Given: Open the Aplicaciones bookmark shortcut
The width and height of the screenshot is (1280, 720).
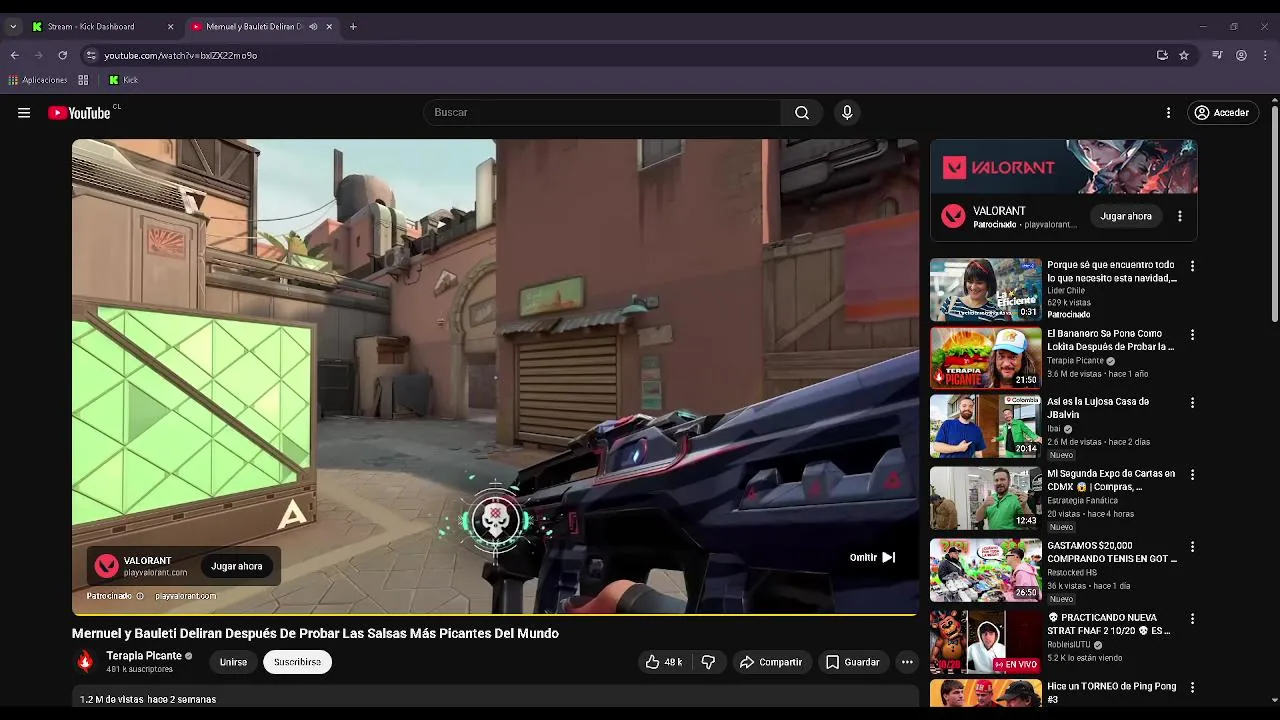Looking at the screenshot, I should [x=38, y=80].
